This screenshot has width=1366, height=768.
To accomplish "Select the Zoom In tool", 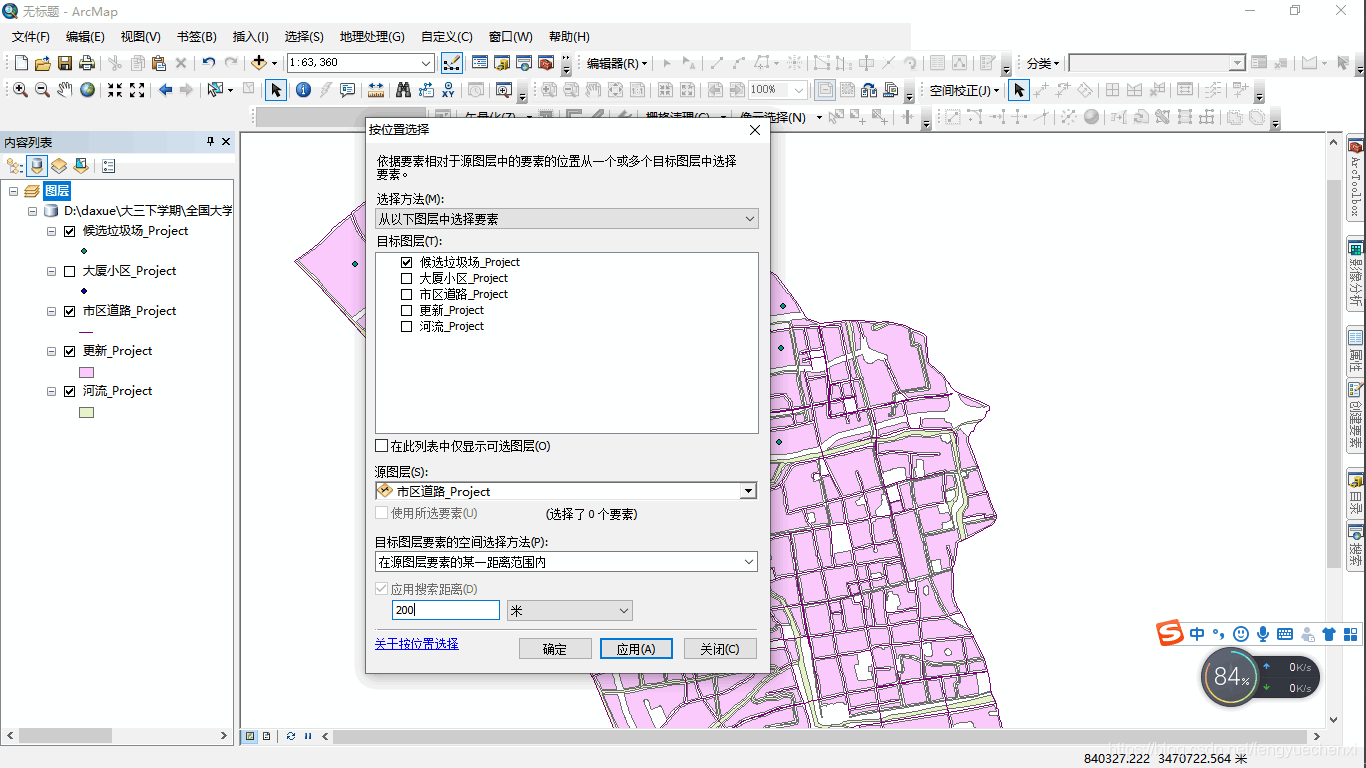I will [20, 90].
